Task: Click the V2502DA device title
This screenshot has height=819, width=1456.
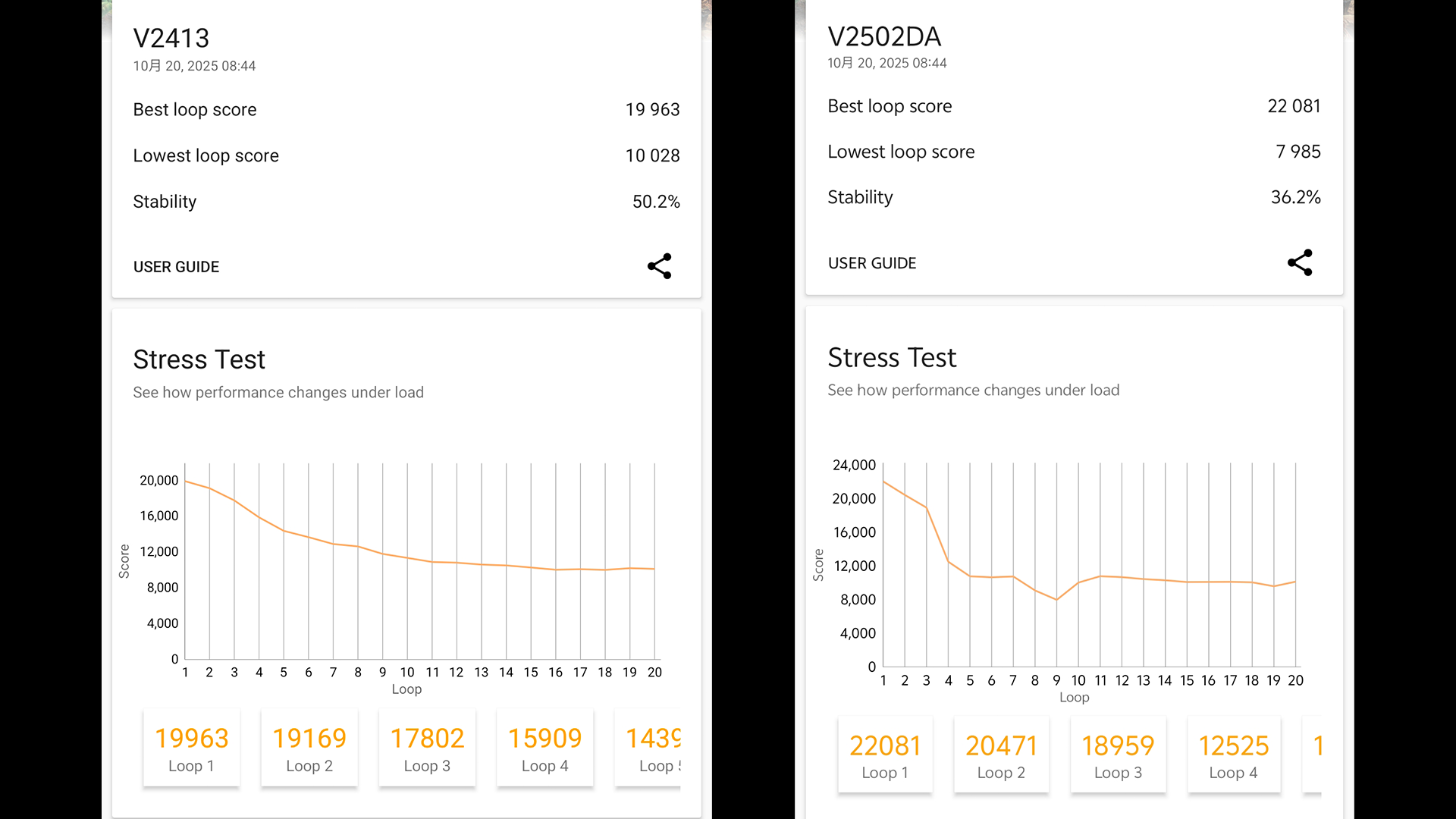Action: tap(884, 36)
